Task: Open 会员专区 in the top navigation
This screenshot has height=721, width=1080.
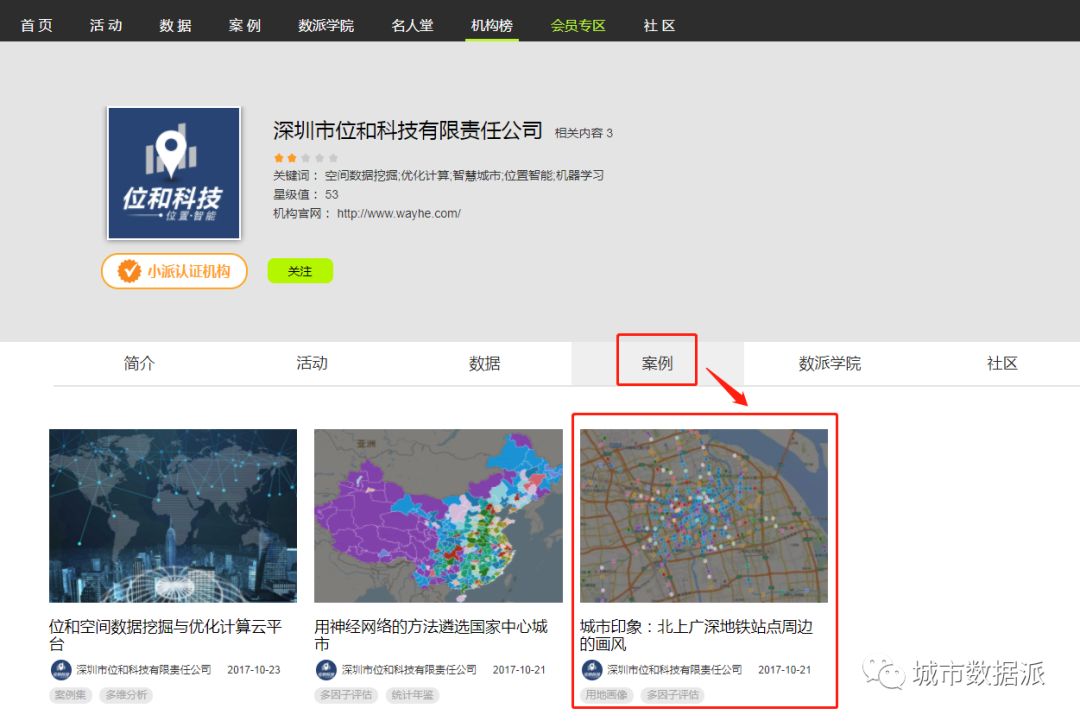Action: coord(578,25)
